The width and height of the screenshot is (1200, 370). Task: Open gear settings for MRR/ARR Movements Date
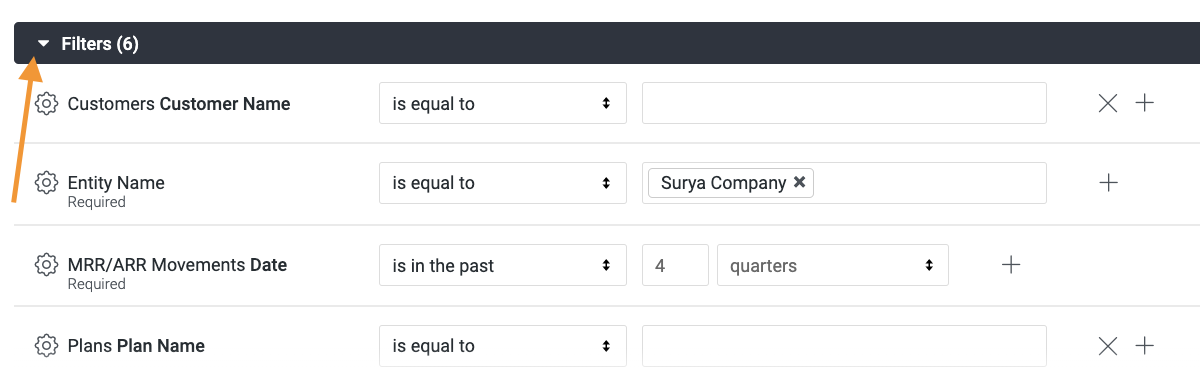(x=46, y=265)
